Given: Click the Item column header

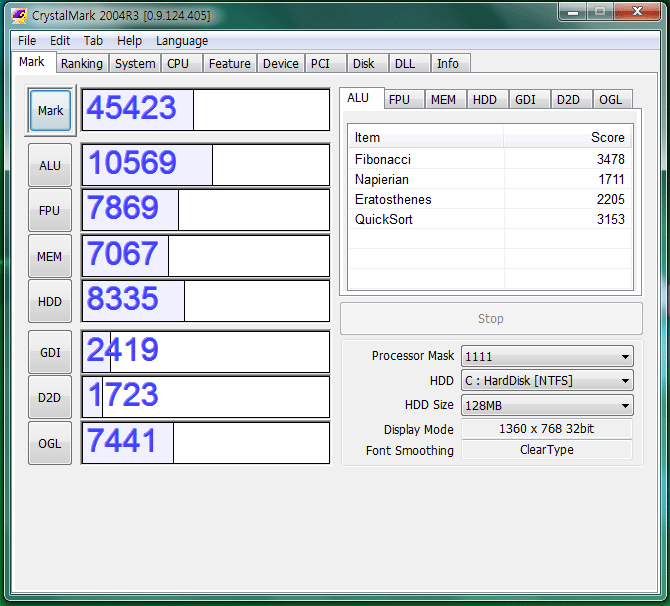Looking at the screenshot, I should pyautogui.click(x=426, y=137).
